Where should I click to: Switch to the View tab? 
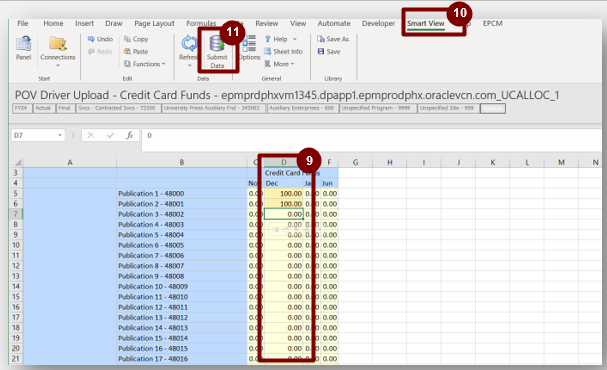click(x=298, y=23)
